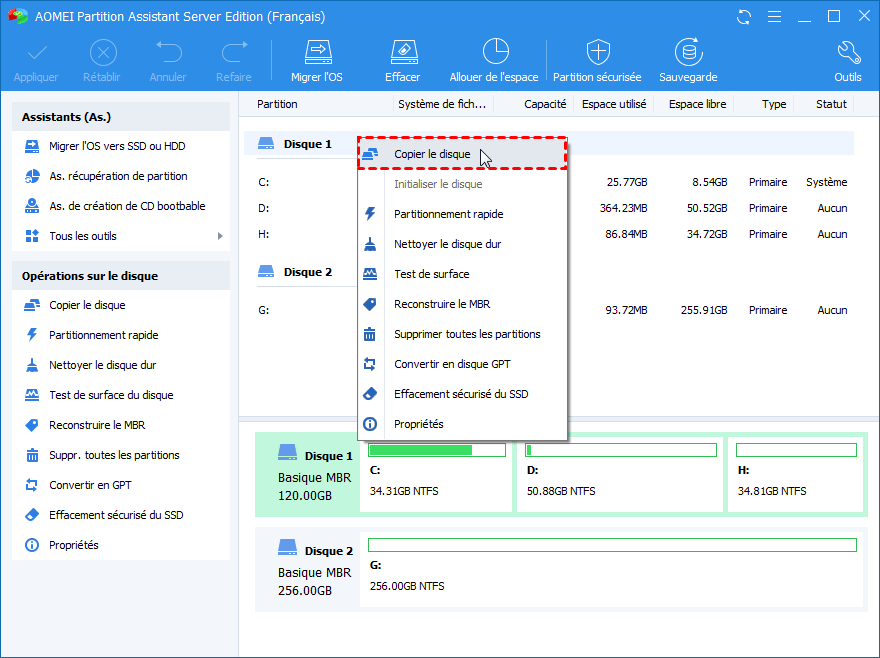
Task: Click the H: 34.81GB NTFS partition block
Action: [x=795, y=474]
